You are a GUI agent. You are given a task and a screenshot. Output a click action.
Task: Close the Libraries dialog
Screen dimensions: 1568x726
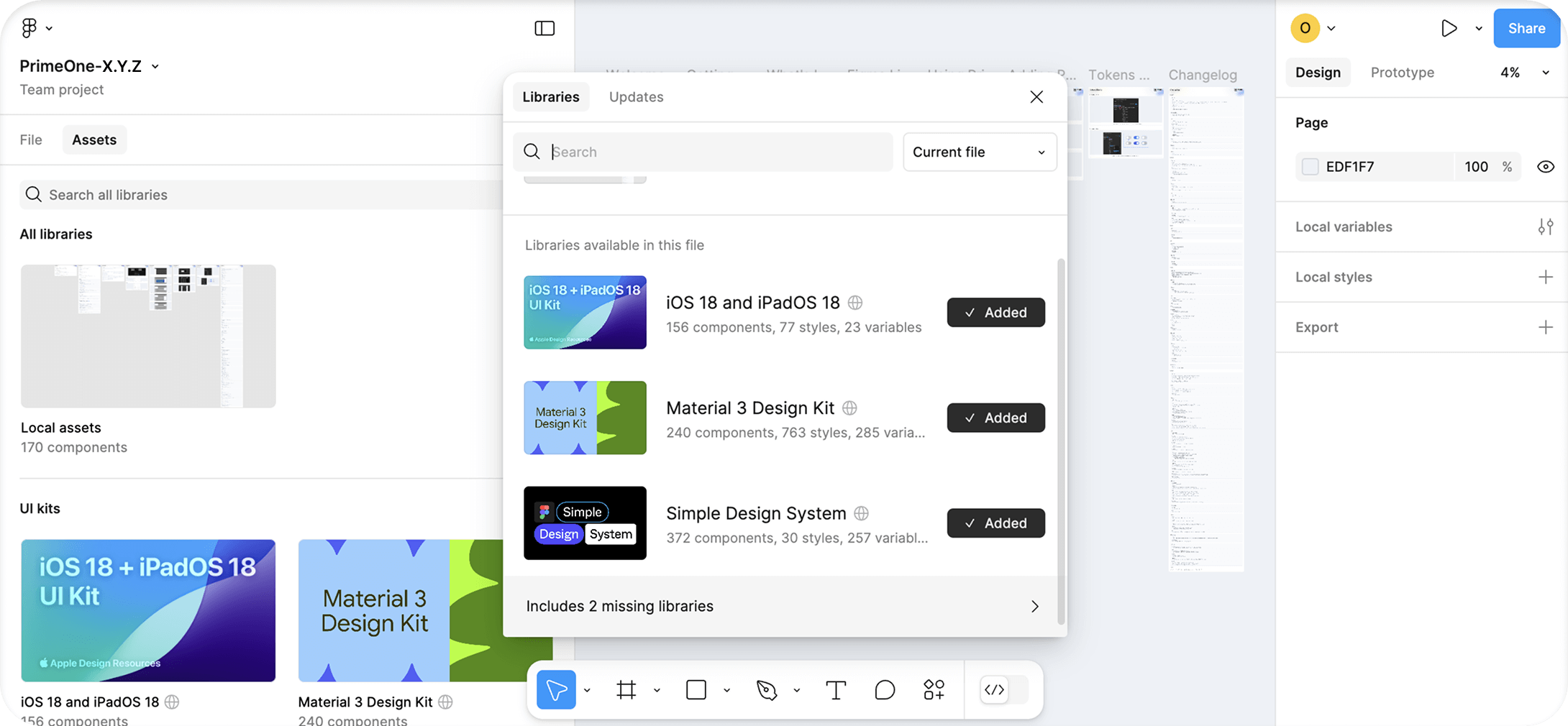click(1036, 97)
